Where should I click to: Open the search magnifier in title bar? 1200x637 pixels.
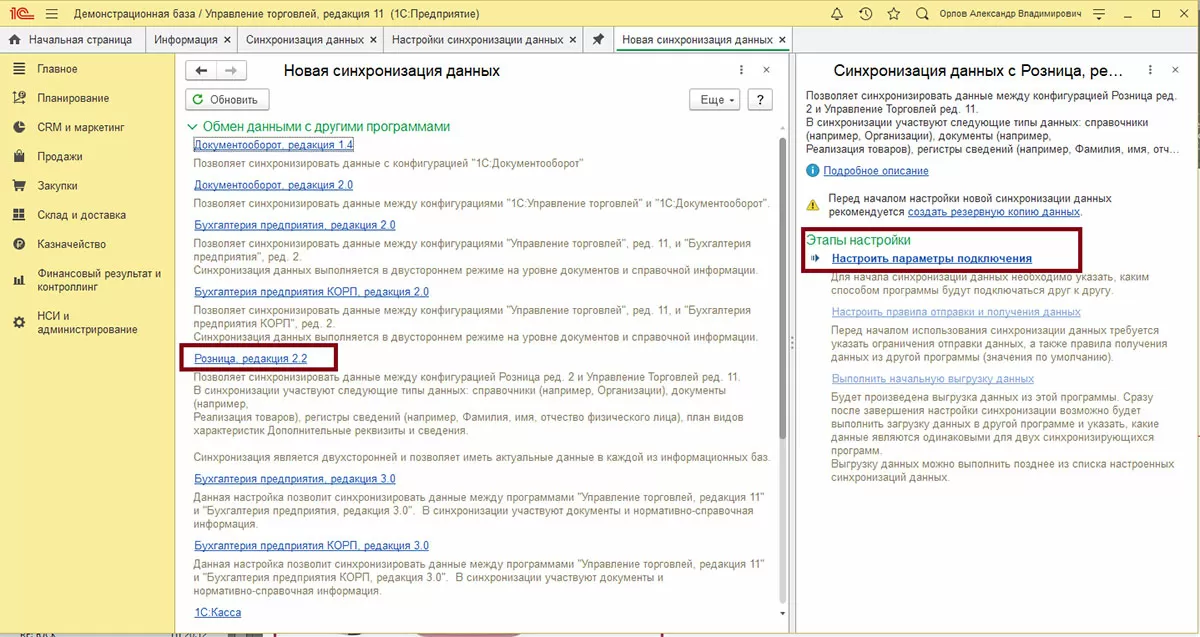tap(920, 13)
